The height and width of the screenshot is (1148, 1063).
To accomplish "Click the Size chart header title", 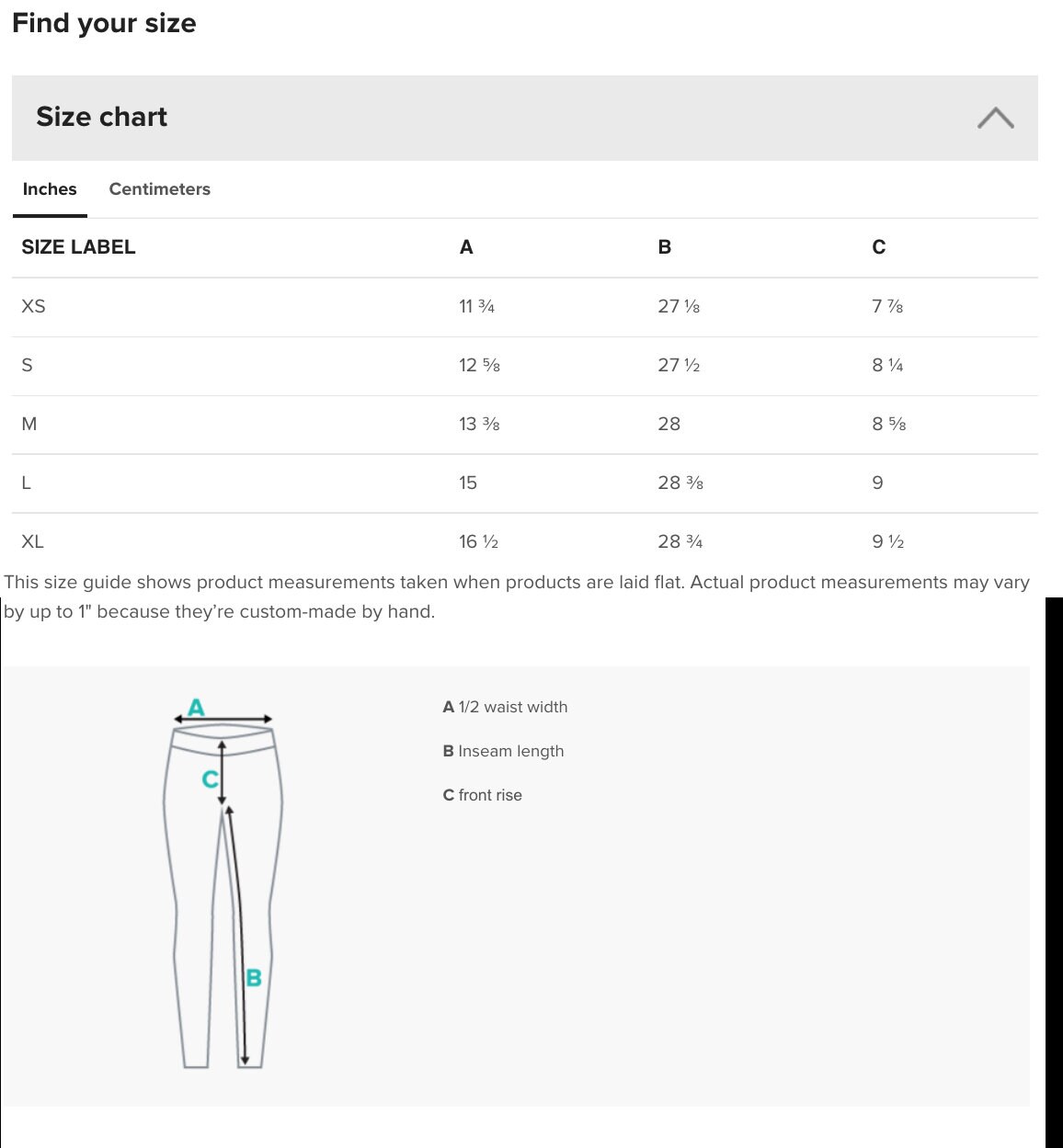I will click(101, 117).
